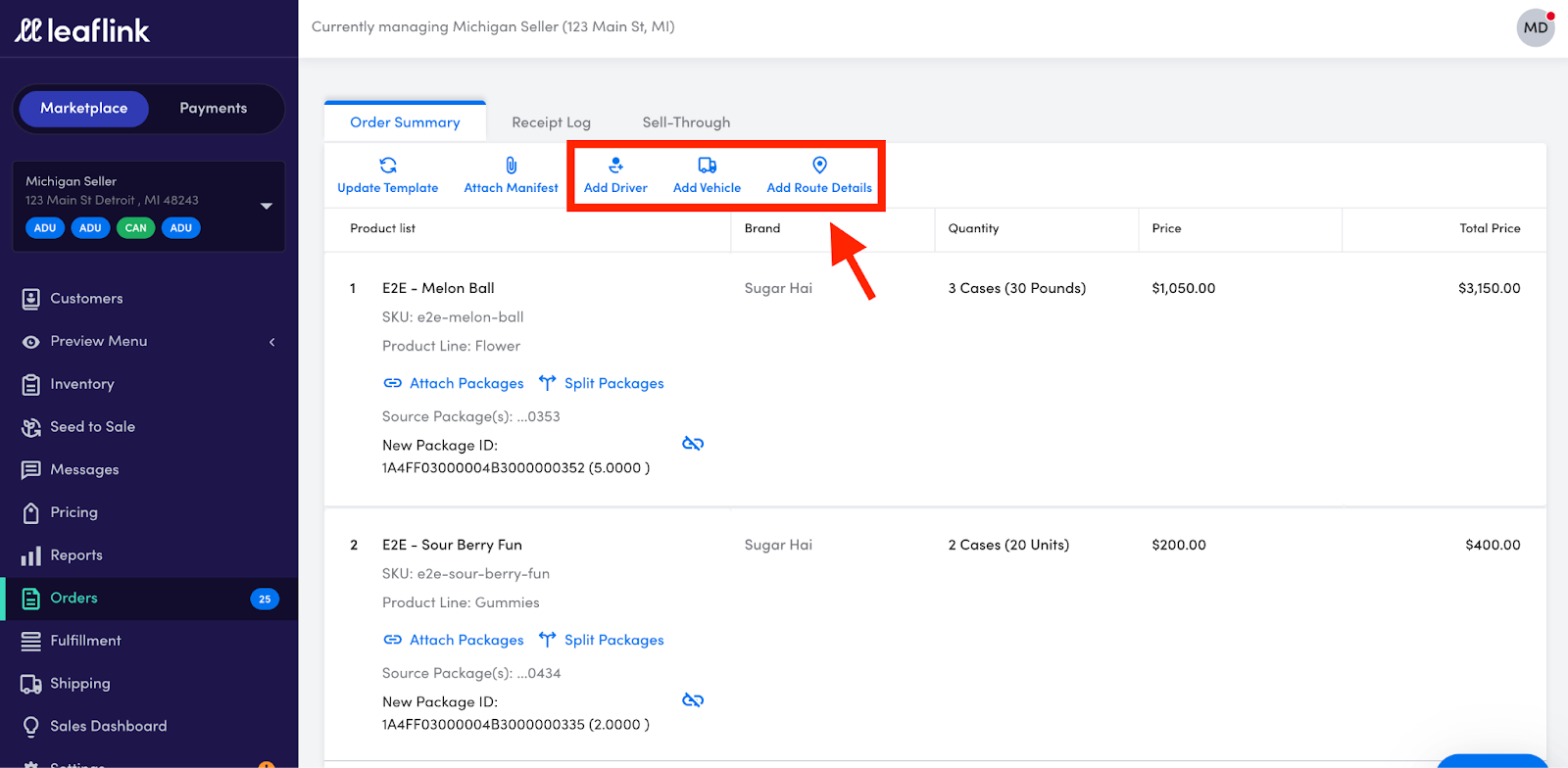Click product name E2E - Sour Berry Fun

click(x=452, y=545)
